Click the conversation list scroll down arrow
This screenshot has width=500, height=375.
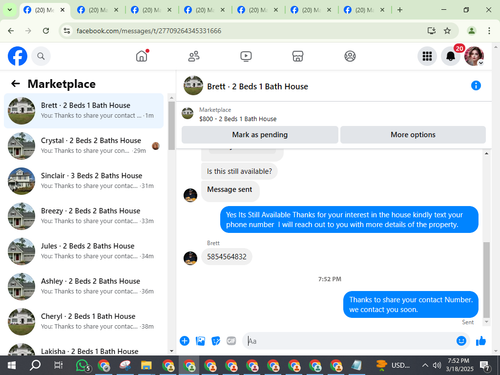coord(171,351)
